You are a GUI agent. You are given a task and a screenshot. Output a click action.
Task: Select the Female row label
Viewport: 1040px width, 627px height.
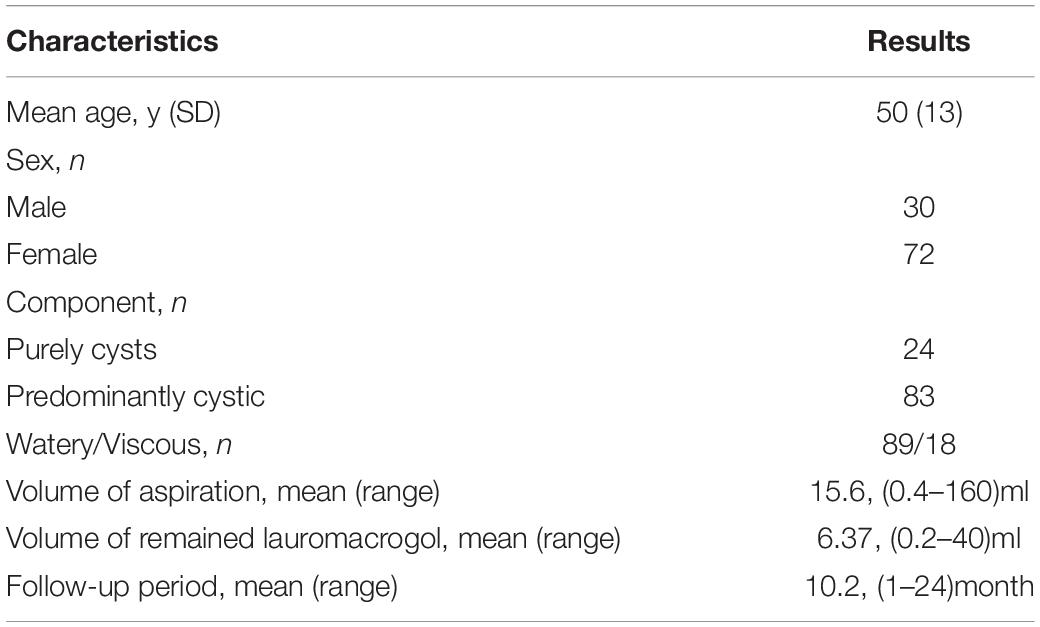[x=52, y=254]
